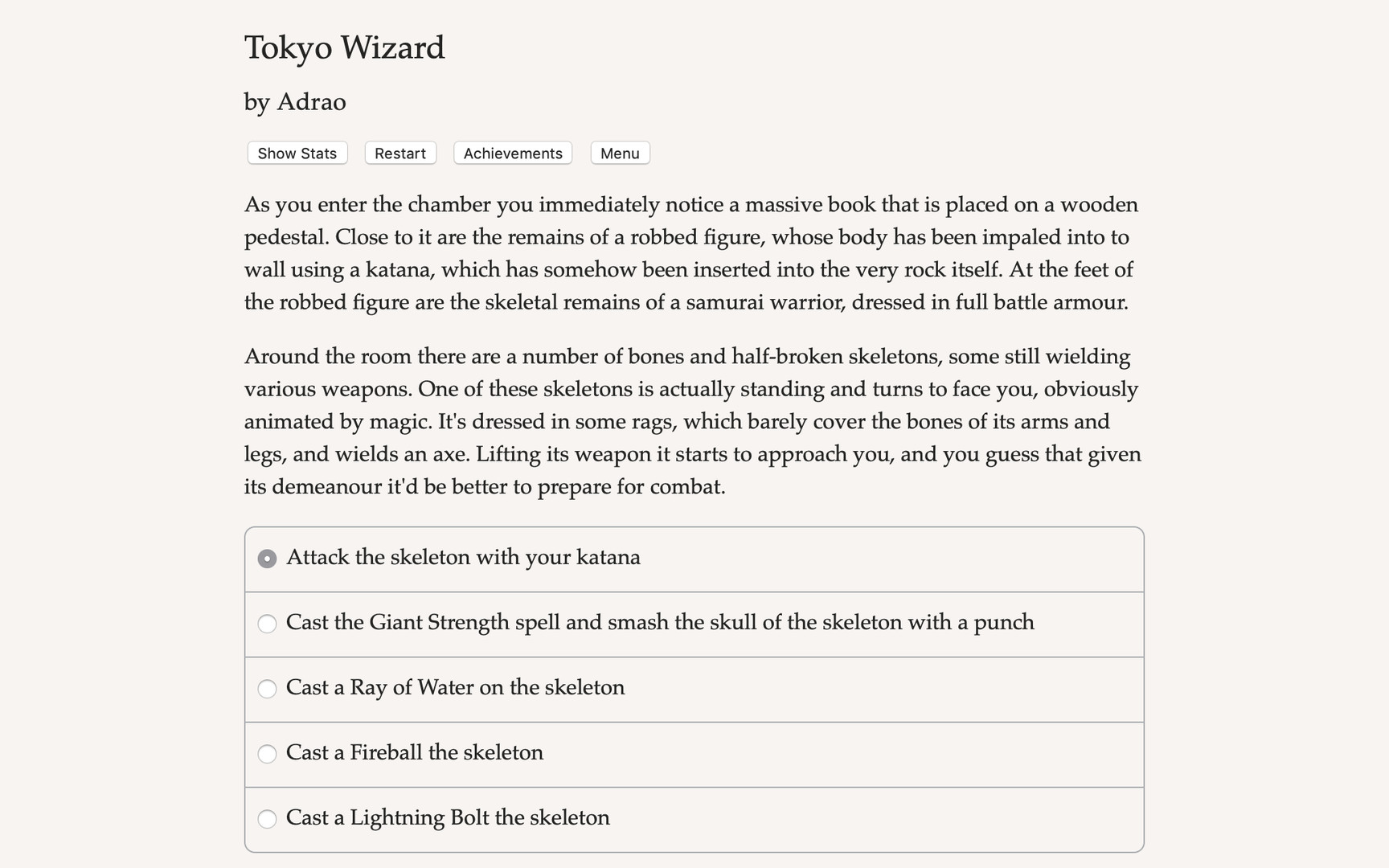
Task: Click the Tokyo Wizard title
Action: (344, 47)
